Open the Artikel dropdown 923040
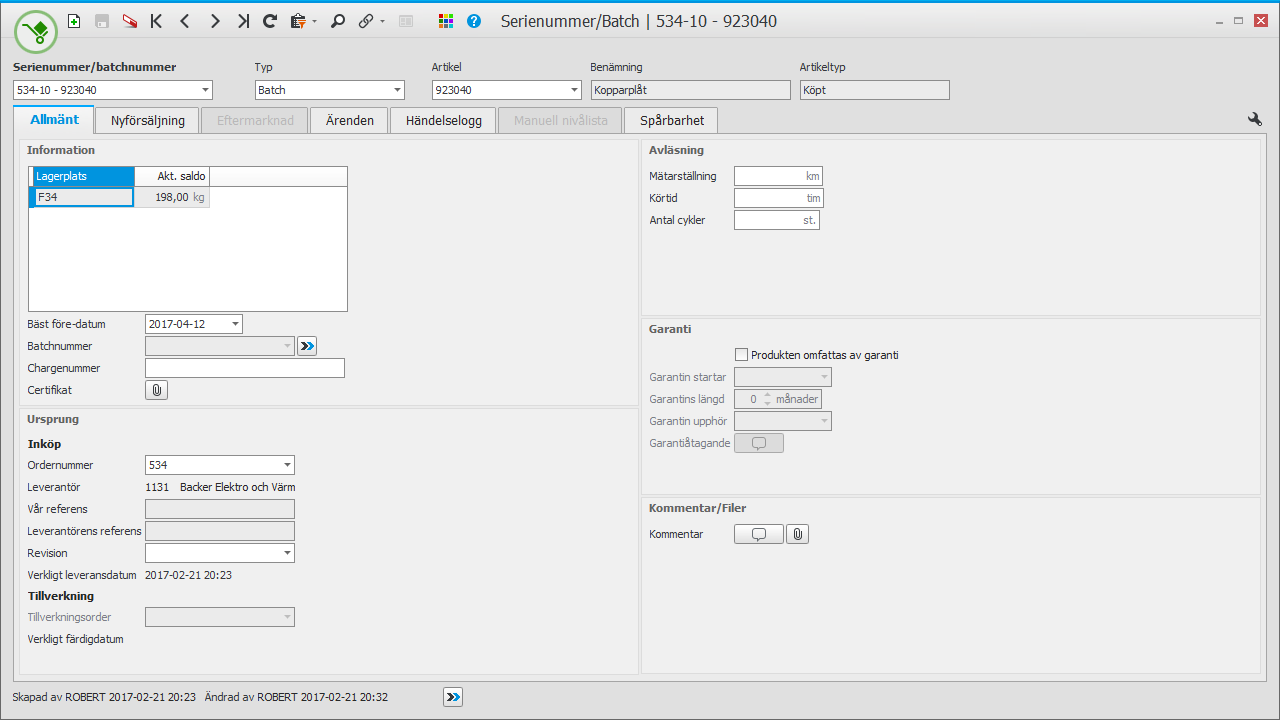This screenshot has height=720, width=1280. pyautogui.click(x=574, y=90)
